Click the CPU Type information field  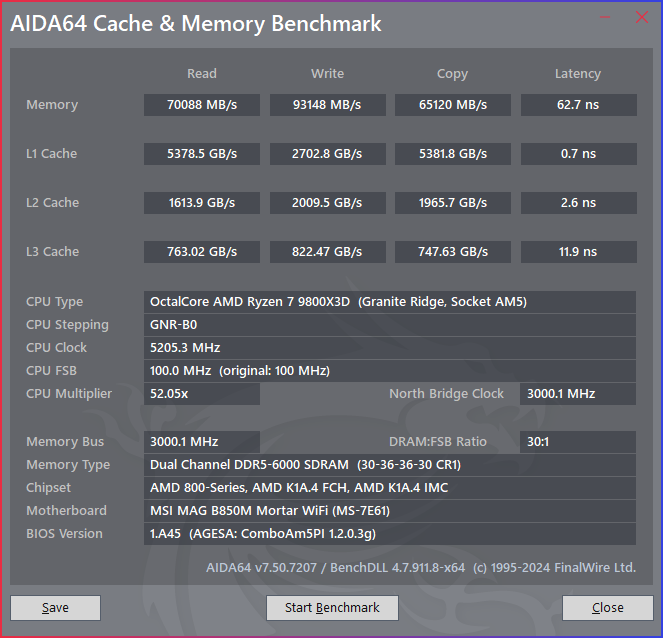point(390,302)
